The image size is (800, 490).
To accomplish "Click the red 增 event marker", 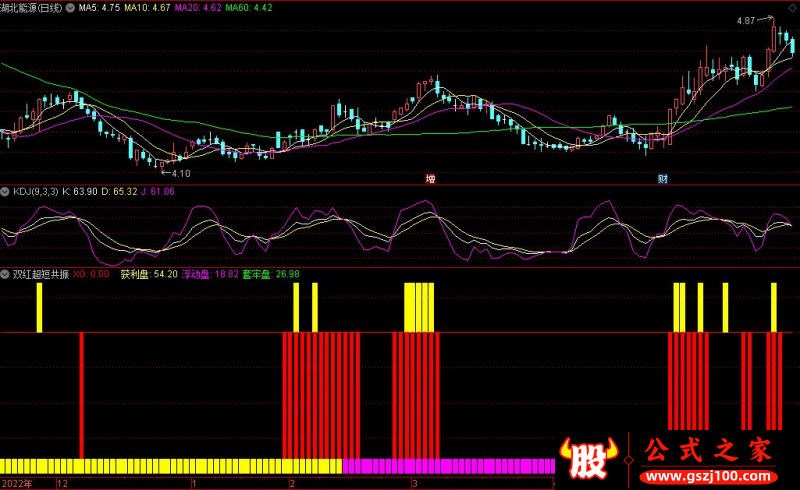I will pos(430,179).
